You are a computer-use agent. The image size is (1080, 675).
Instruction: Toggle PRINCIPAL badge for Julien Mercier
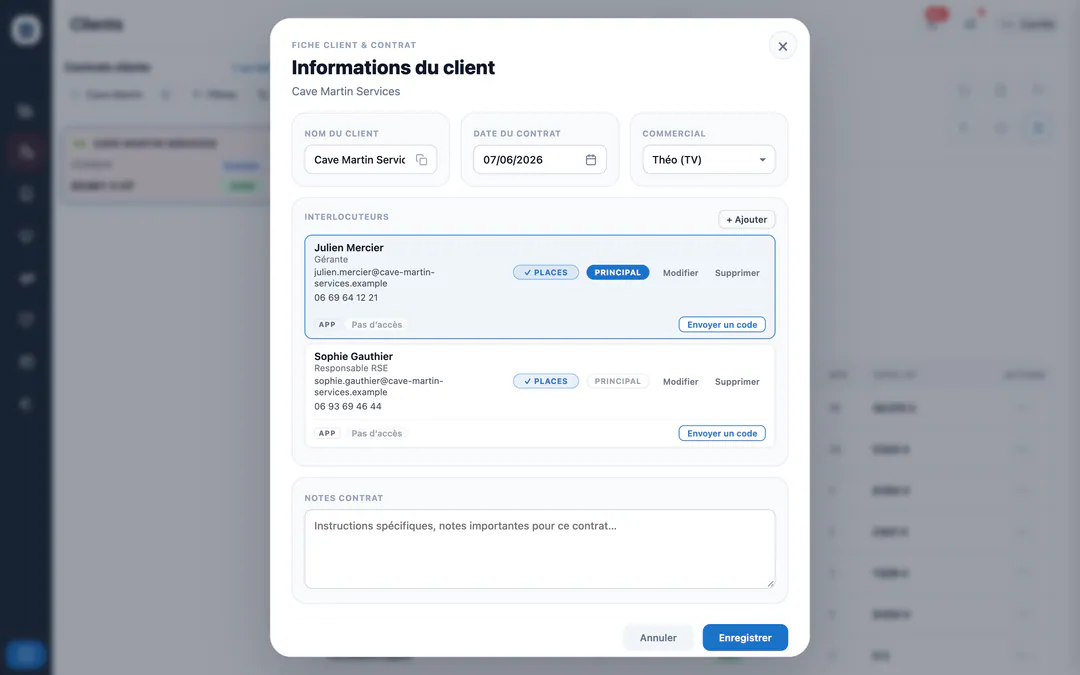point(618,273)
